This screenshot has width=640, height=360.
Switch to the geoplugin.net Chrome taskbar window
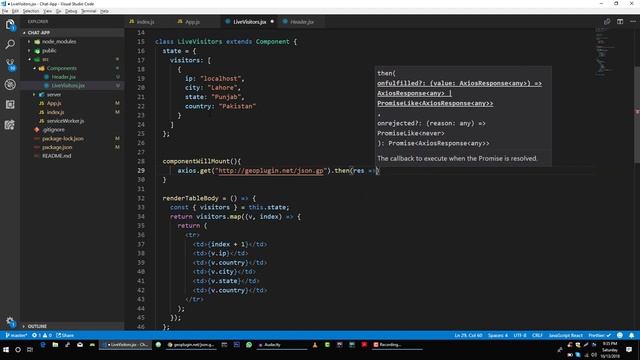[191, 345]
